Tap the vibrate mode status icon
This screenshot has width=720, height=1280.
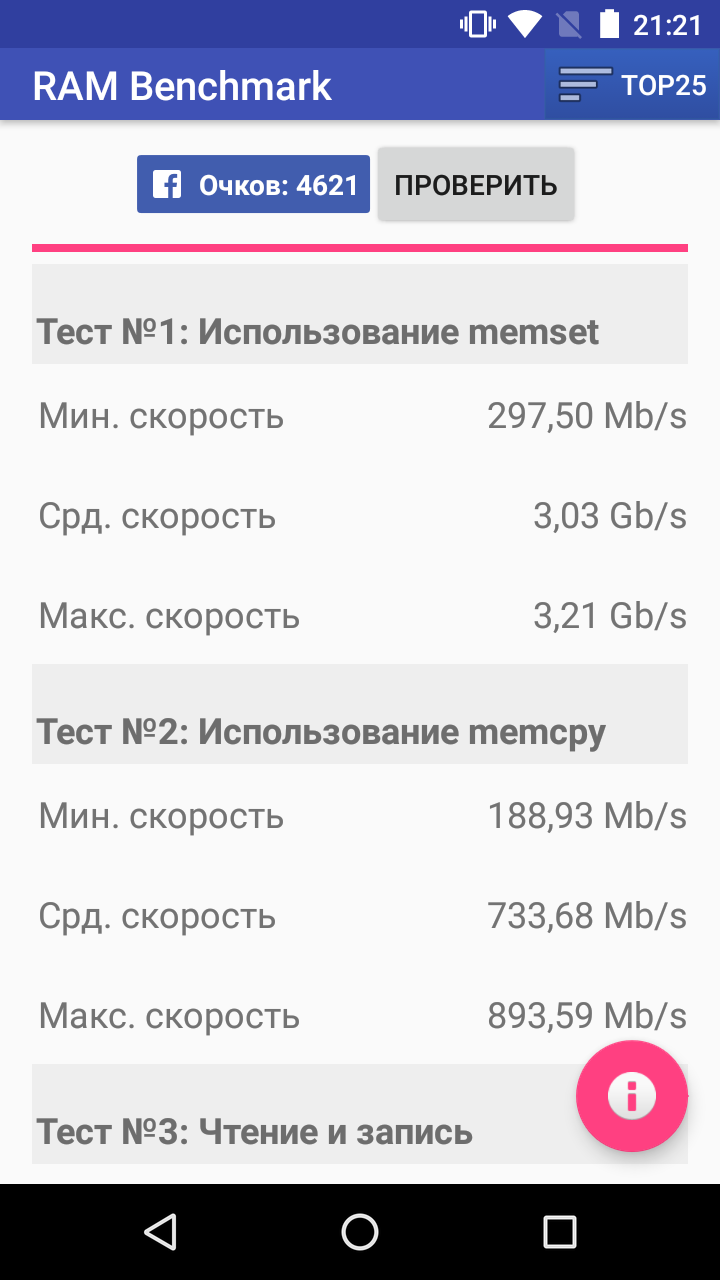tap(477, 24)
